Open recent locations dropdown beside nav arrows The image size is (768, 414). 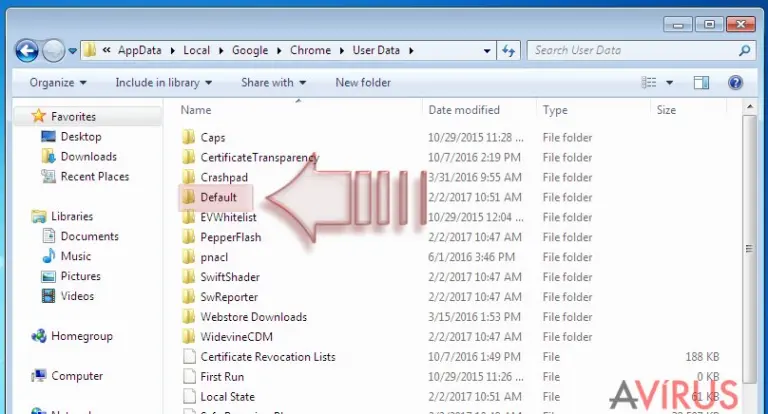(x=72, y=50)
